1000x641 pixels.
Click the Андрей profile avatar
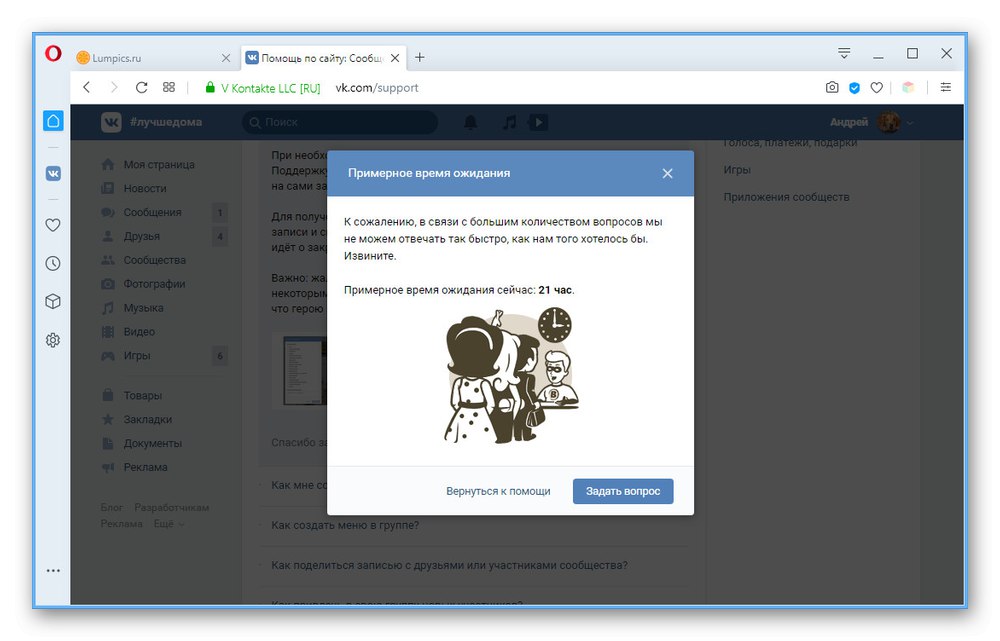(x=889, y=122)
